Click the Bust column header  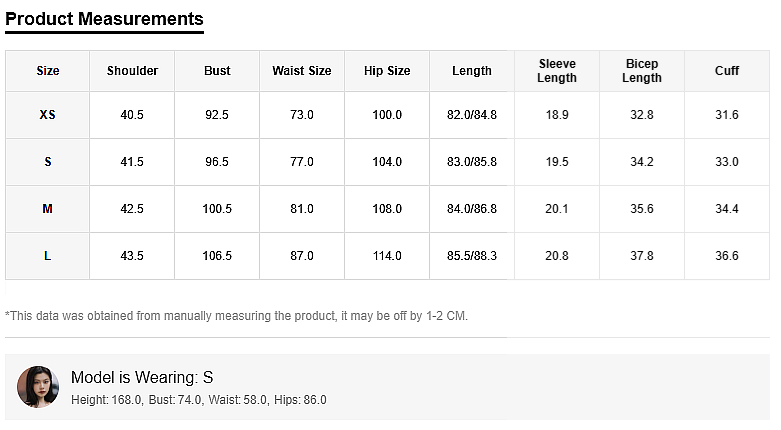click(x=217, y=71)
